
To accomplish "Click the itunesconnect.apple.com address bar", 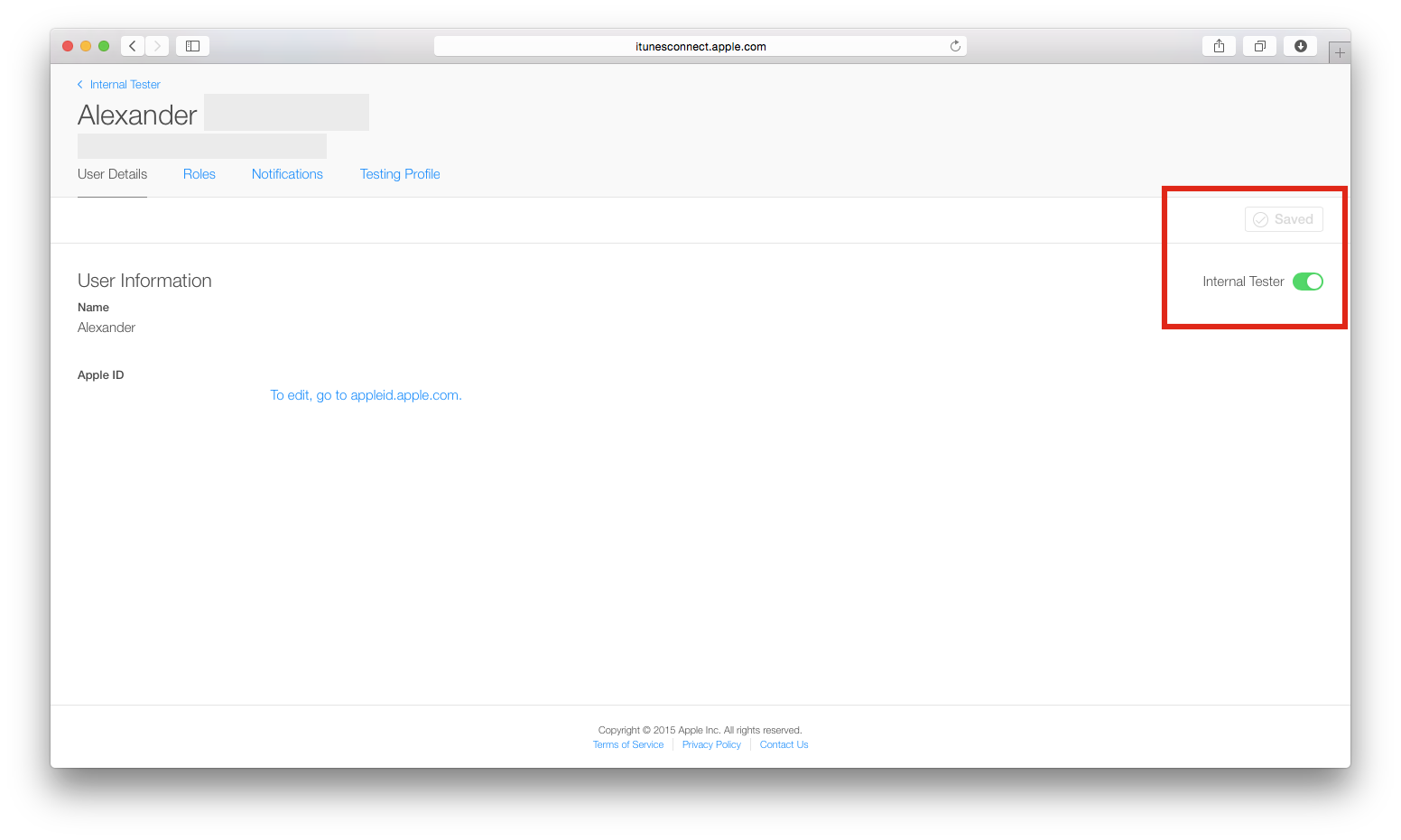I will coord(700,46).
